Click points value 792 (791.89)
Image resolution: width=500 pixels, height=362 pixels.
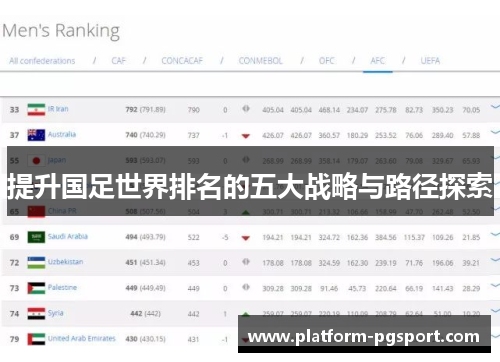pyautogui.click(x=145, y=109)
